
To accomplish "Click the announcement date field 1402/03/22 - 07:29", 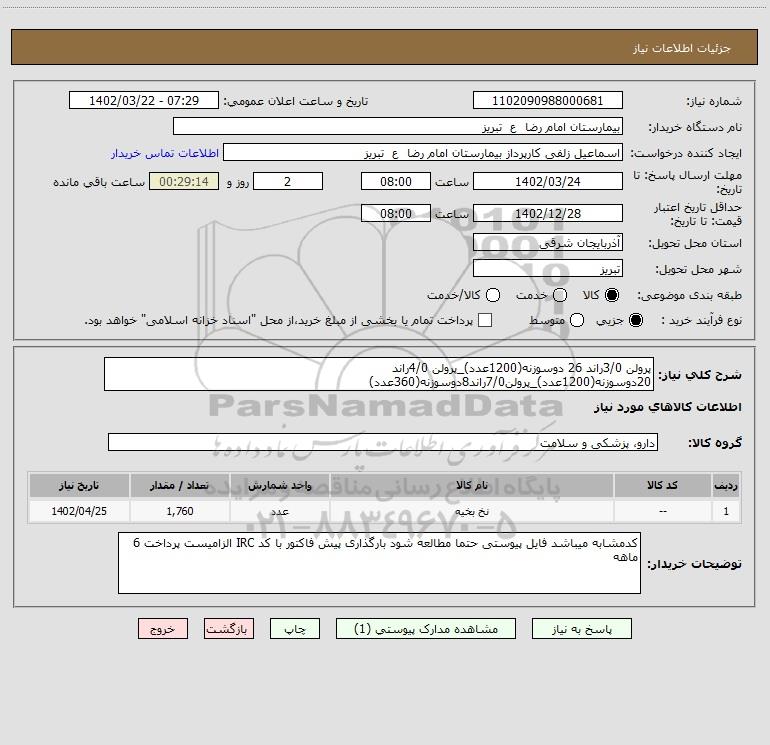I will tap(144, 101).
